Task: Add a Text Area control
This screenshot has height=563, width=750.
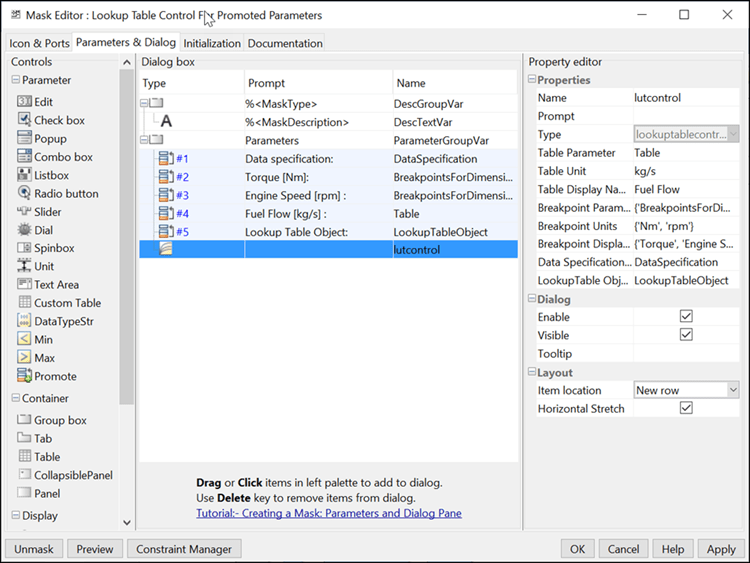Action: (48, 284)
